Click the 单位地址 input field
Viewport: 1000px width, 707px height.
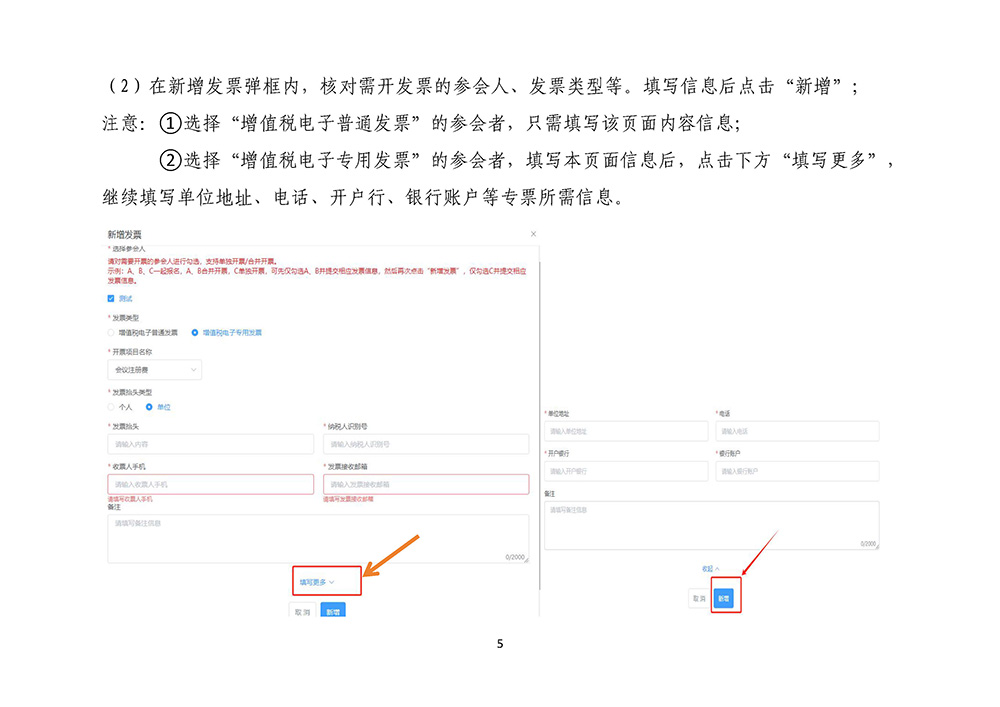point(626,431)
